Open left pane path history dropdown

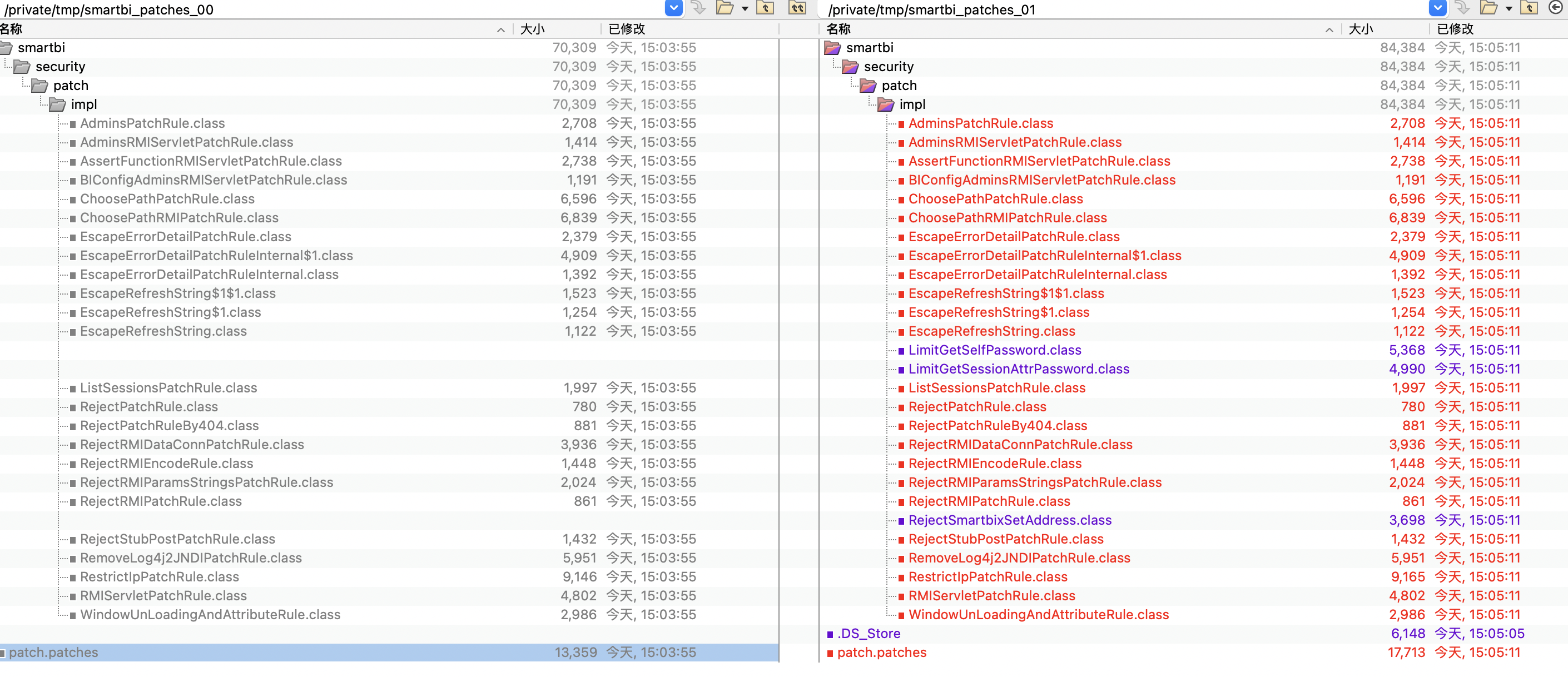tap(673, 8)
